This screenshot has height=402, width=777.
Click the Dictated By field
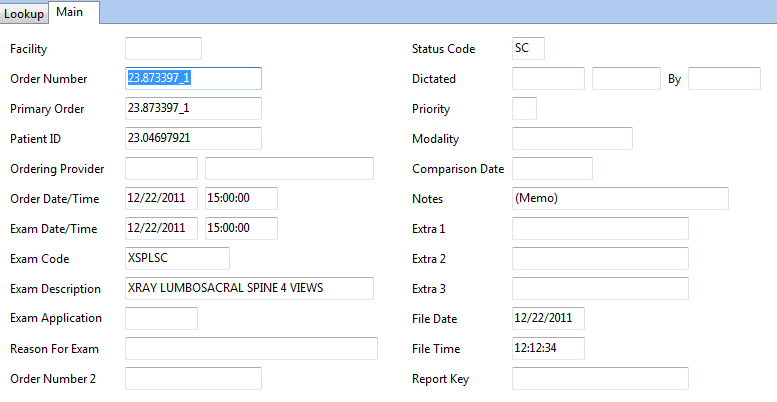724,78
